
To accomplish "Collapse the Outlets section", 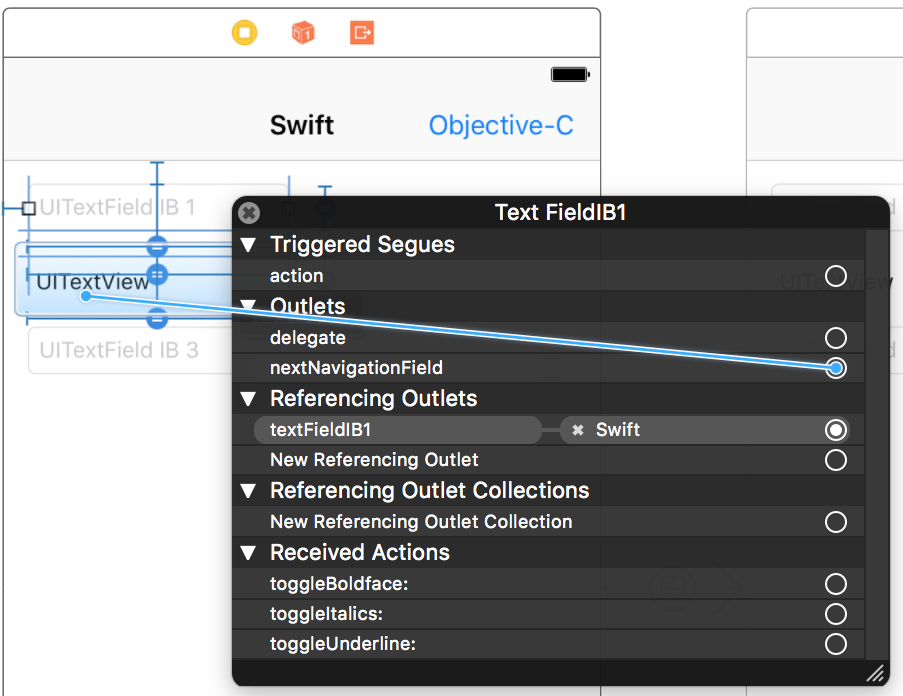I will (x=248, y=307).
